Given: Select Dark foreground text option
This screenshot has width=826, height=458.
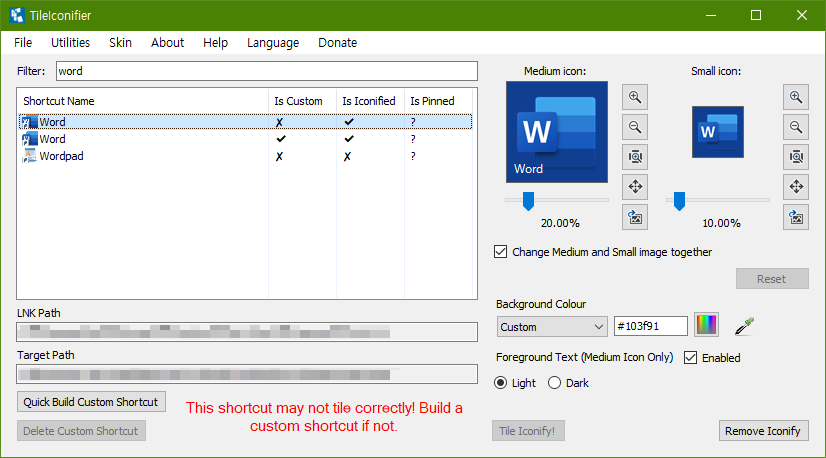Looking at the screenshot, I should point(554,383).
